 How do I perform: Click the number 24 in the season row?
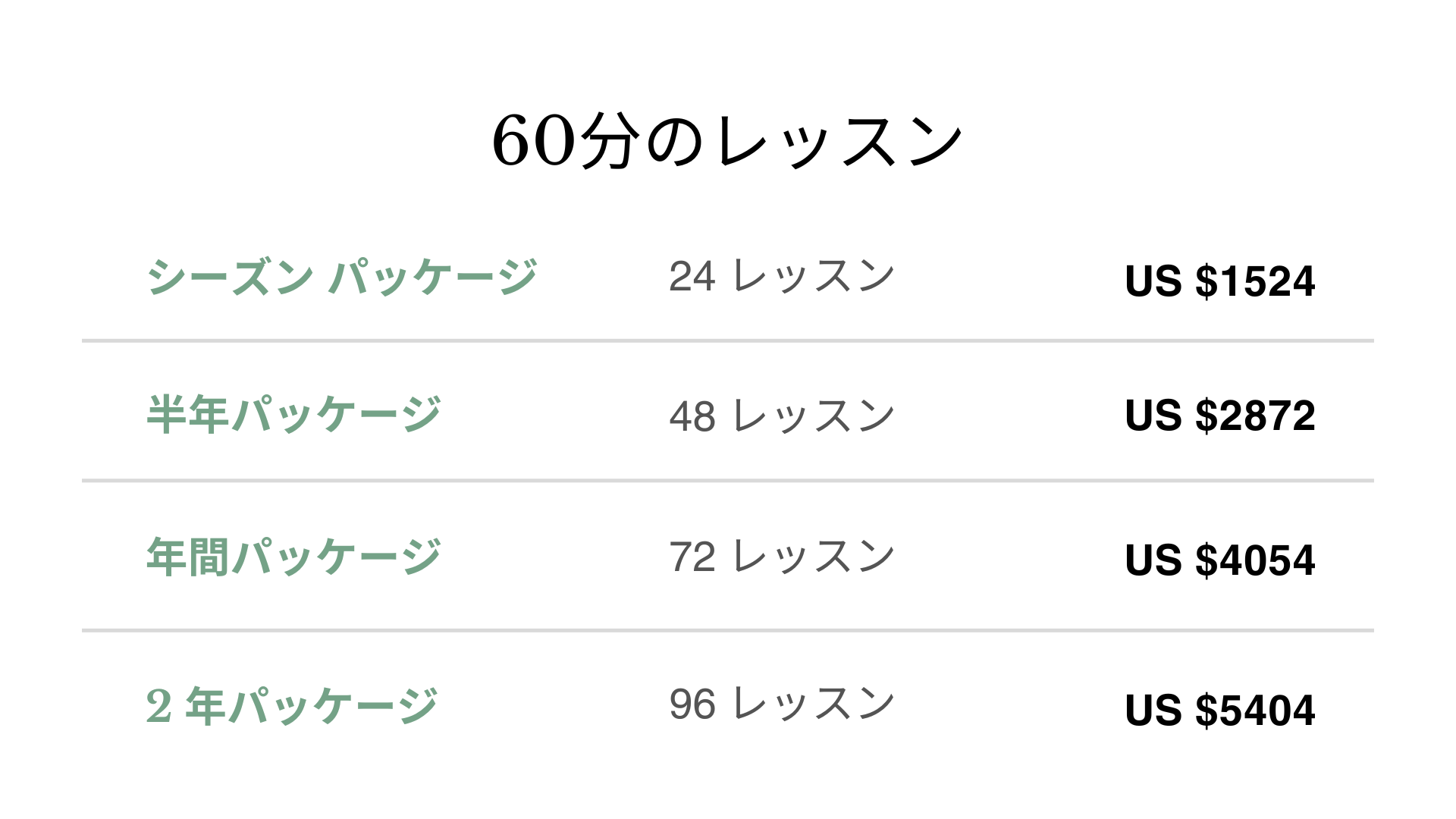pos(692,277)
